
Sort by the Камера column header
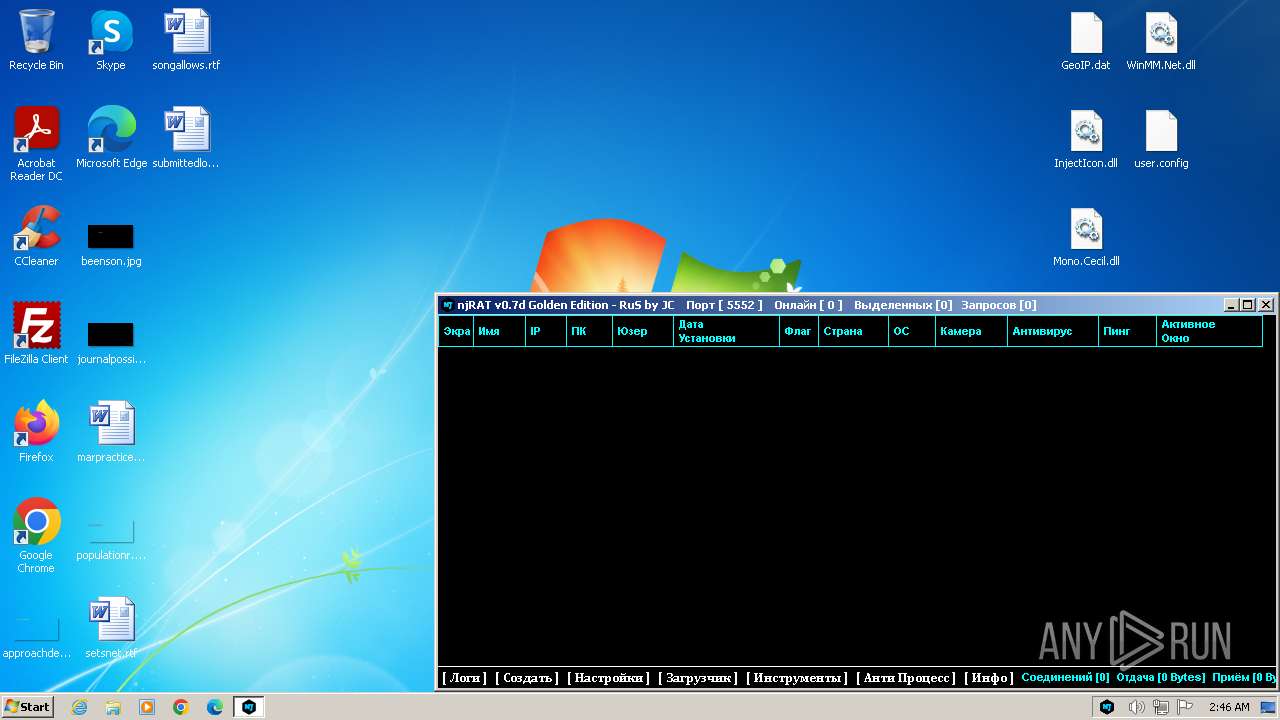point(971,331)
